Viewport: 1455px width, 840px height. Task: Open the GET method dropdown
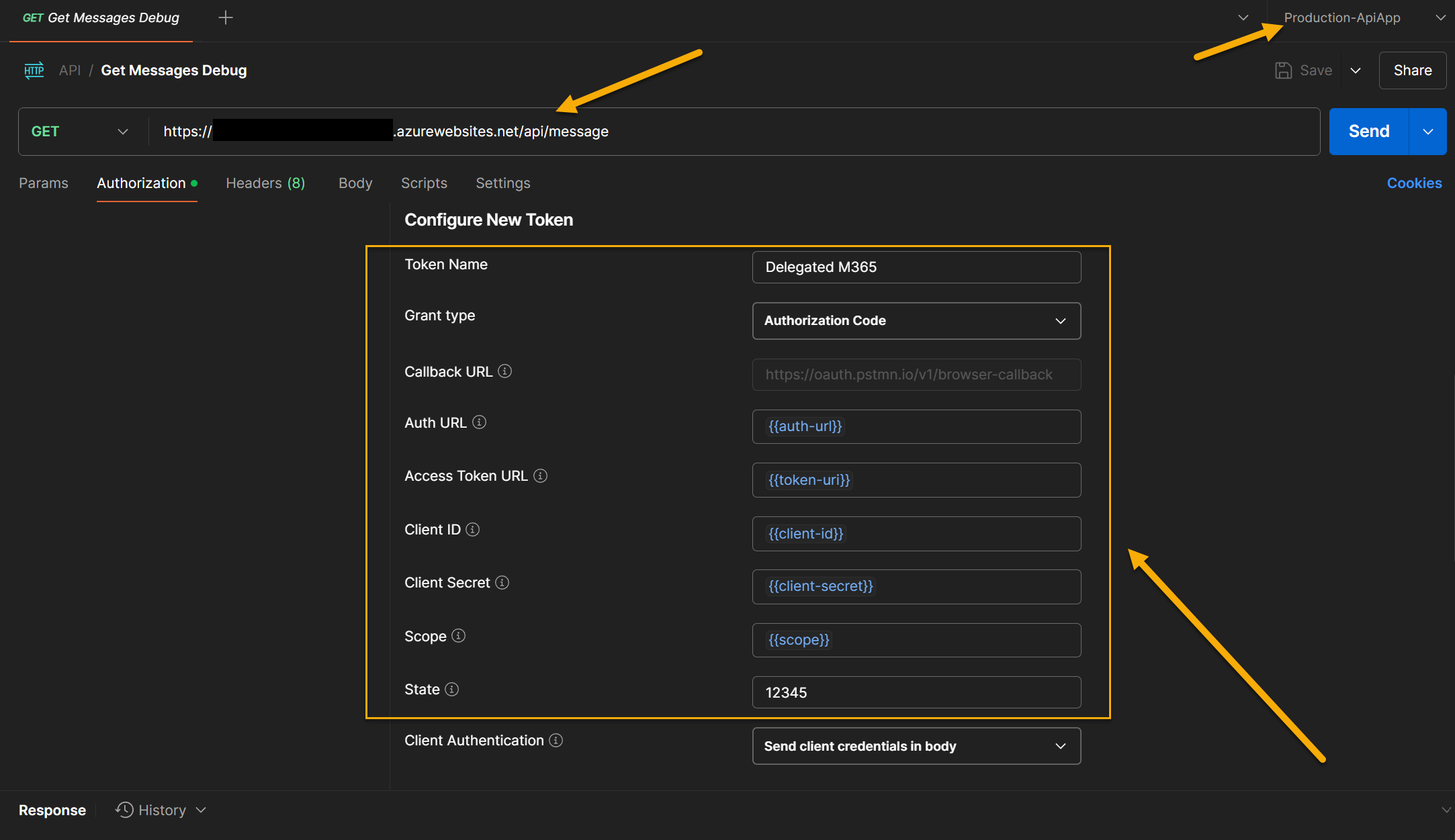122,131
